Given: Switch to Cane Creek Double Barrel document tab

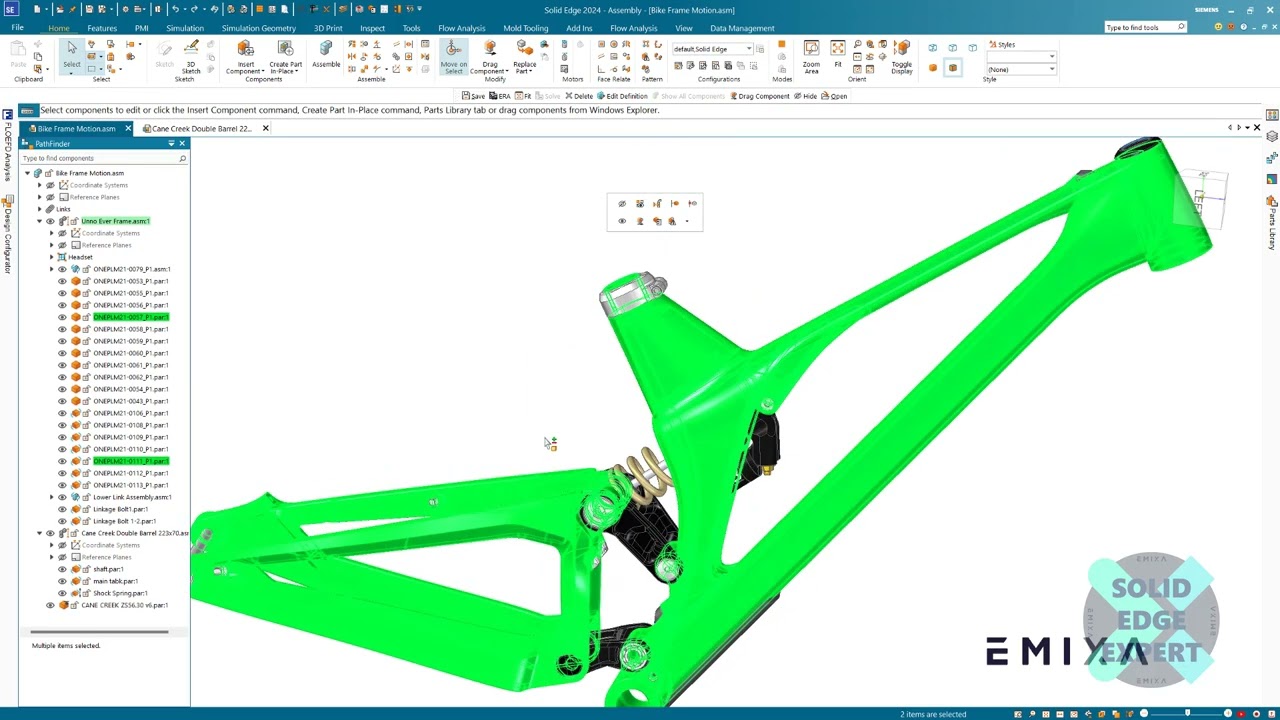Looking at the screenshot, I should pyautogui.click(x=201, y=128).
